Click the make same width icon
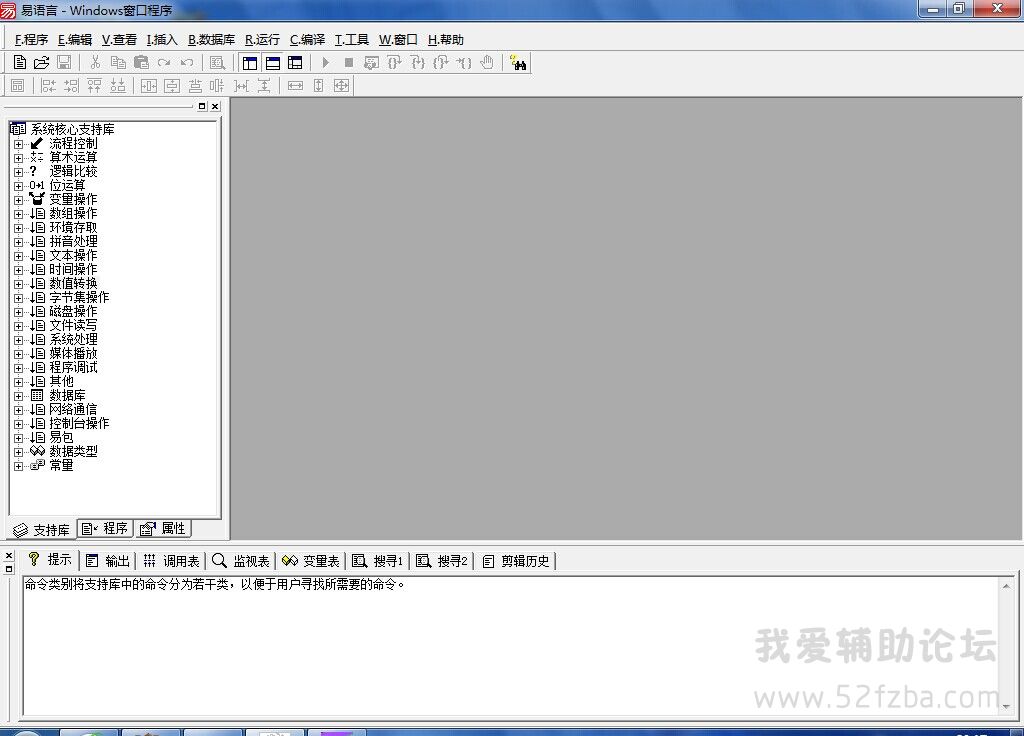Viewport: 1024px width, 736px height. click(295, 86)
